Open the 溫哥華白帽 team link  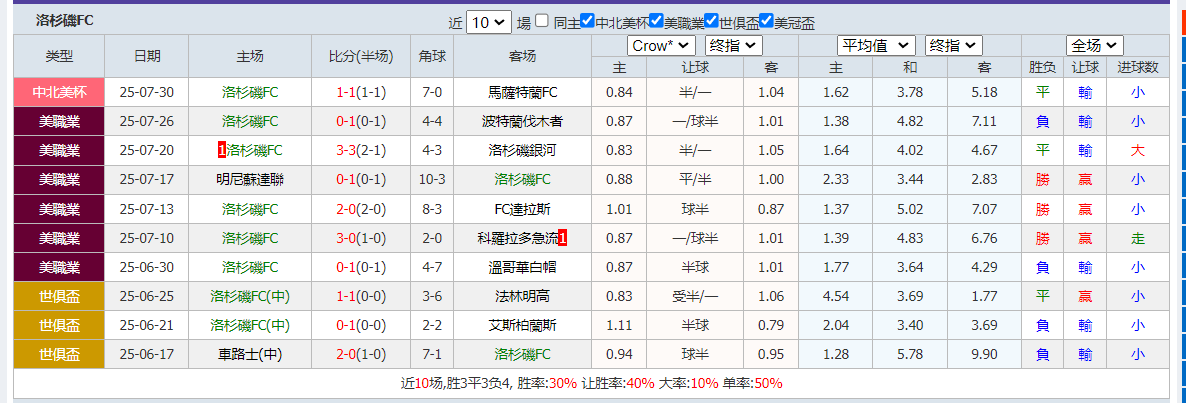[x=522, y=267]
